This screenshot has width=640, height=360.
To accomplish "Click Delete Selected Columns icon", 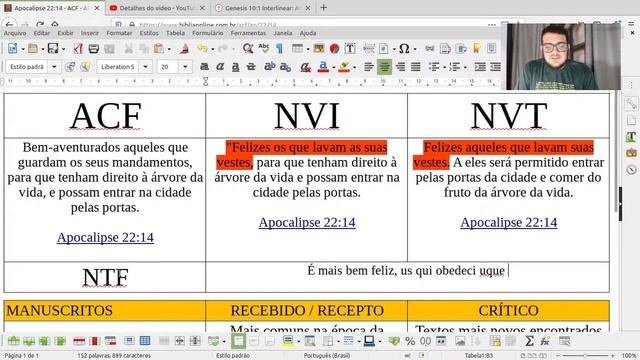I will (x=94, y=340).
